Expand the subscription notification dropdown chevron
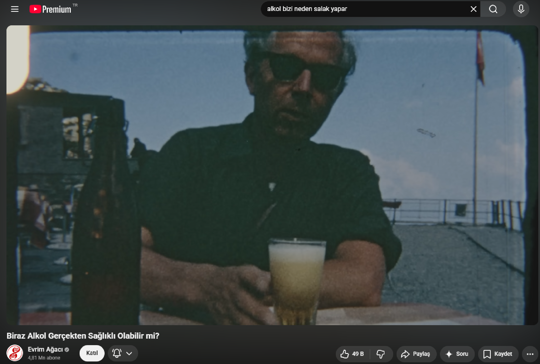This screenshot has height=364, width=540. pos(129,353)
